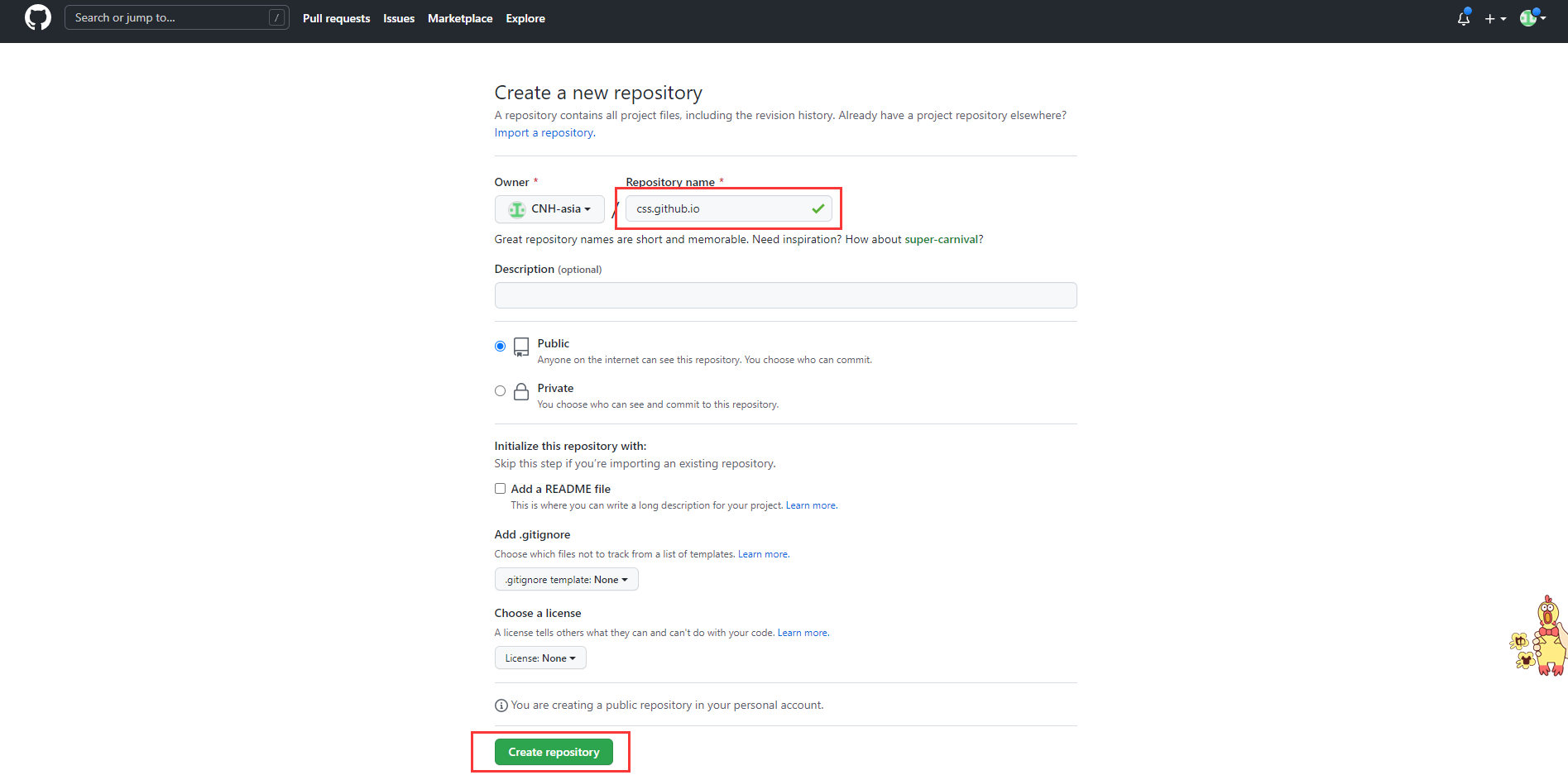Click the Add a README file label
Screen dimensions: 1568x775
(x=561, y=489)
